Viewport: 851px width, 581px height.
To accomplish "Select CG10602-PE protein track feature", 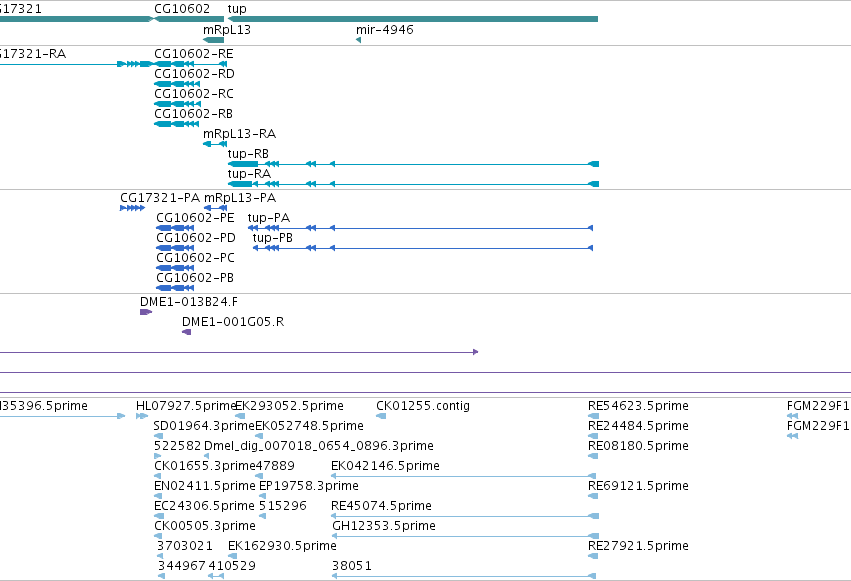I will [175, 228].
